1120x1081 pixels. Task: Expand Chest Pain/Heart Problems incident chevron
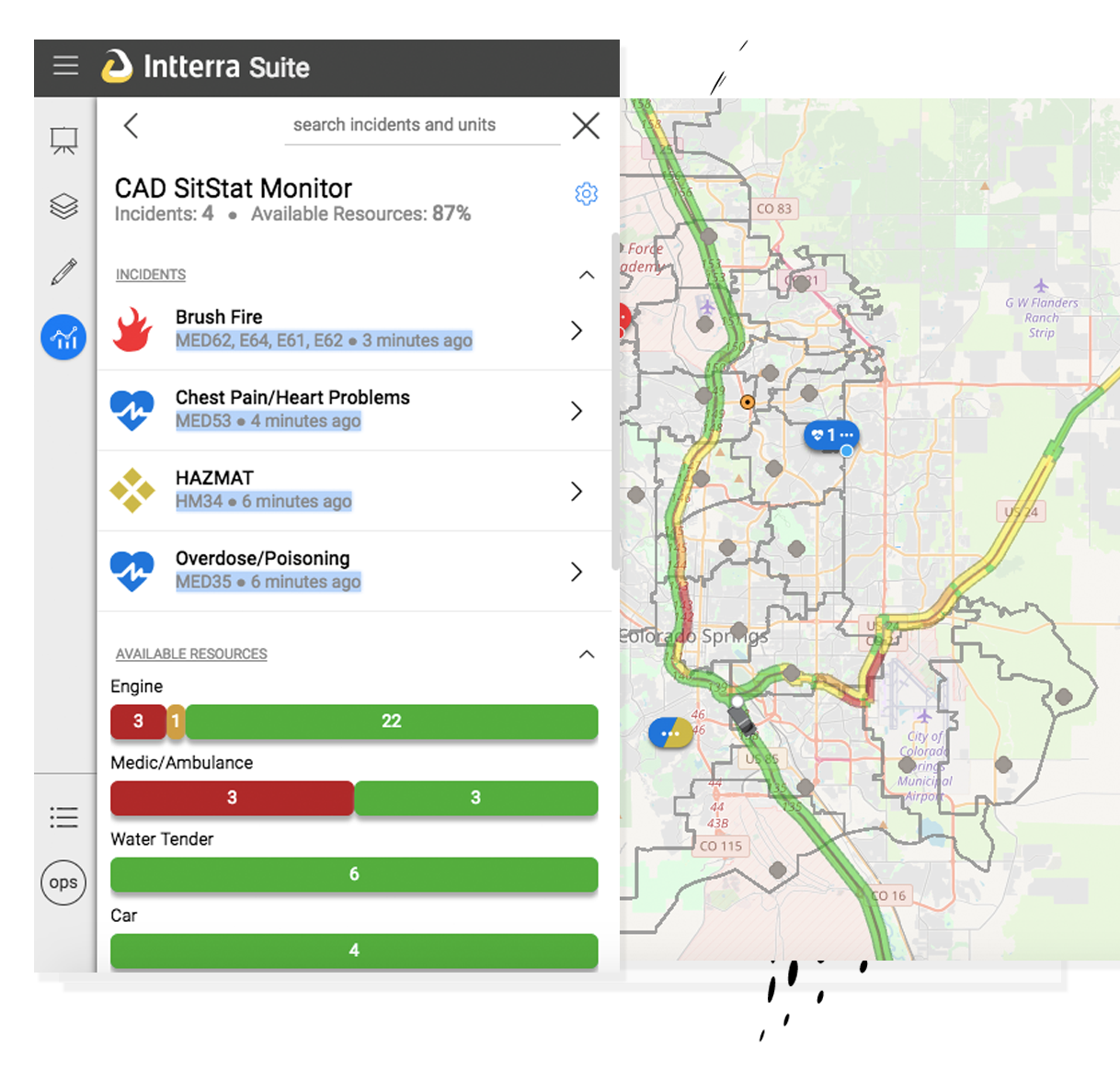(x=577, y=411)
